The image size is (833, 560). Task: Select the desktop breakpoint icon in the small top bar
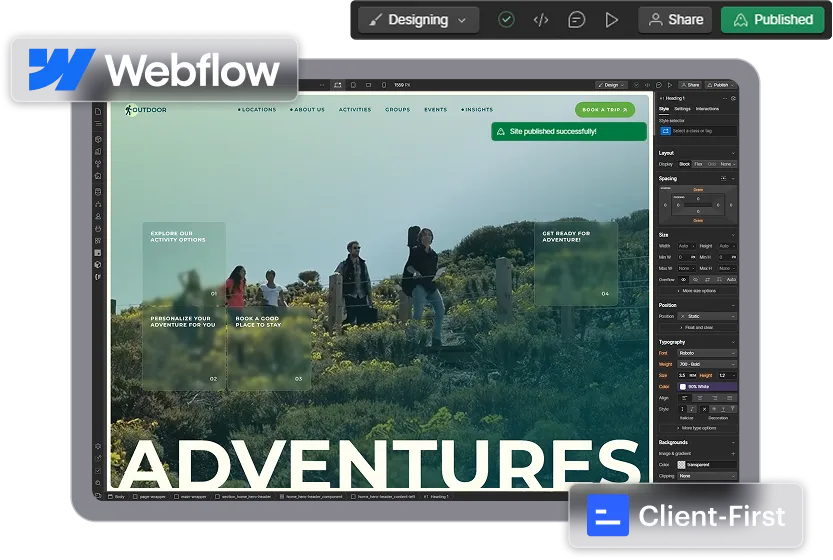tap(338, 85)
